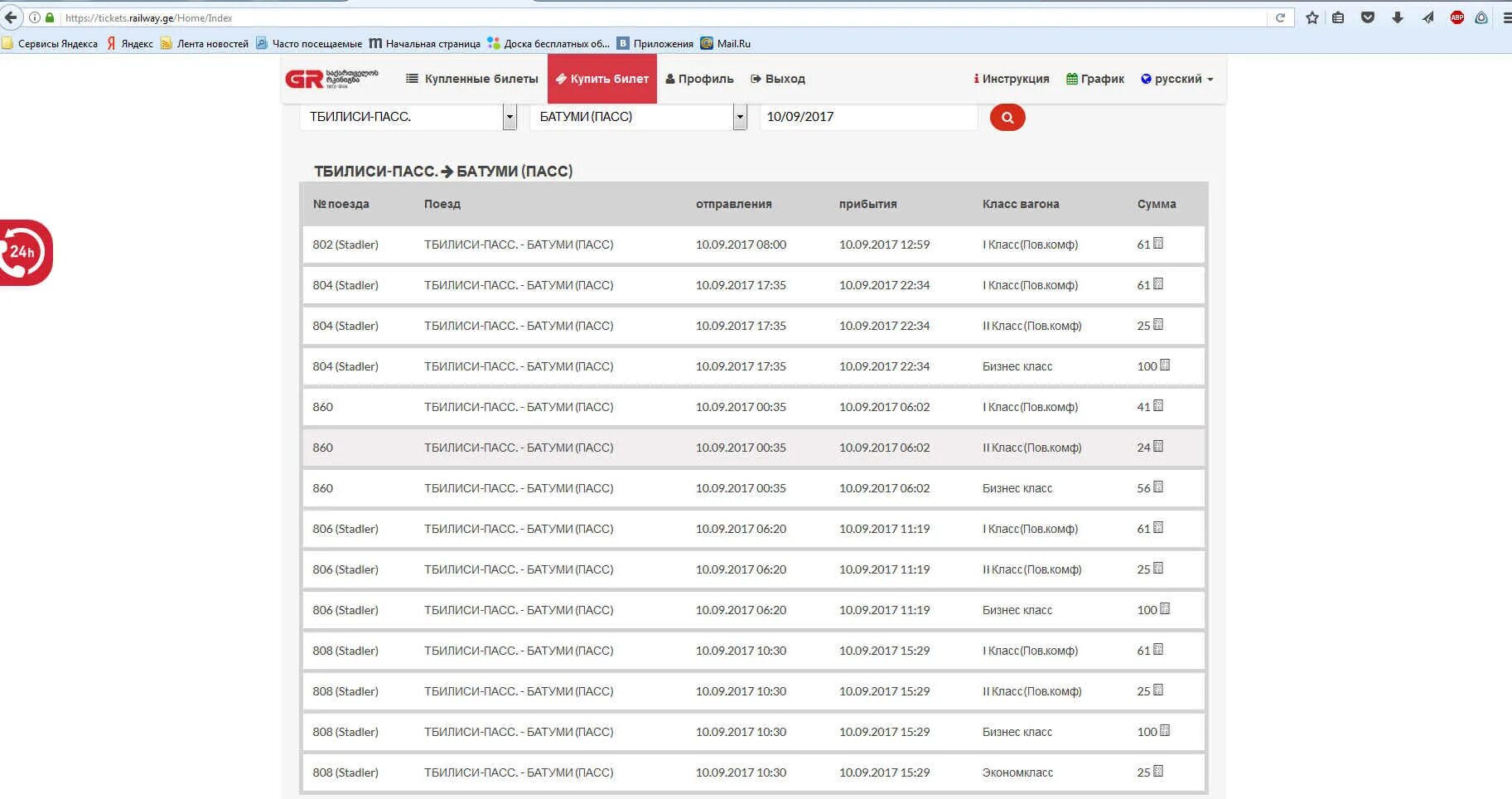1512x799 pixels.
Task: Open Сервисы Яндекса bookmark folder
Action: (50, 43)
